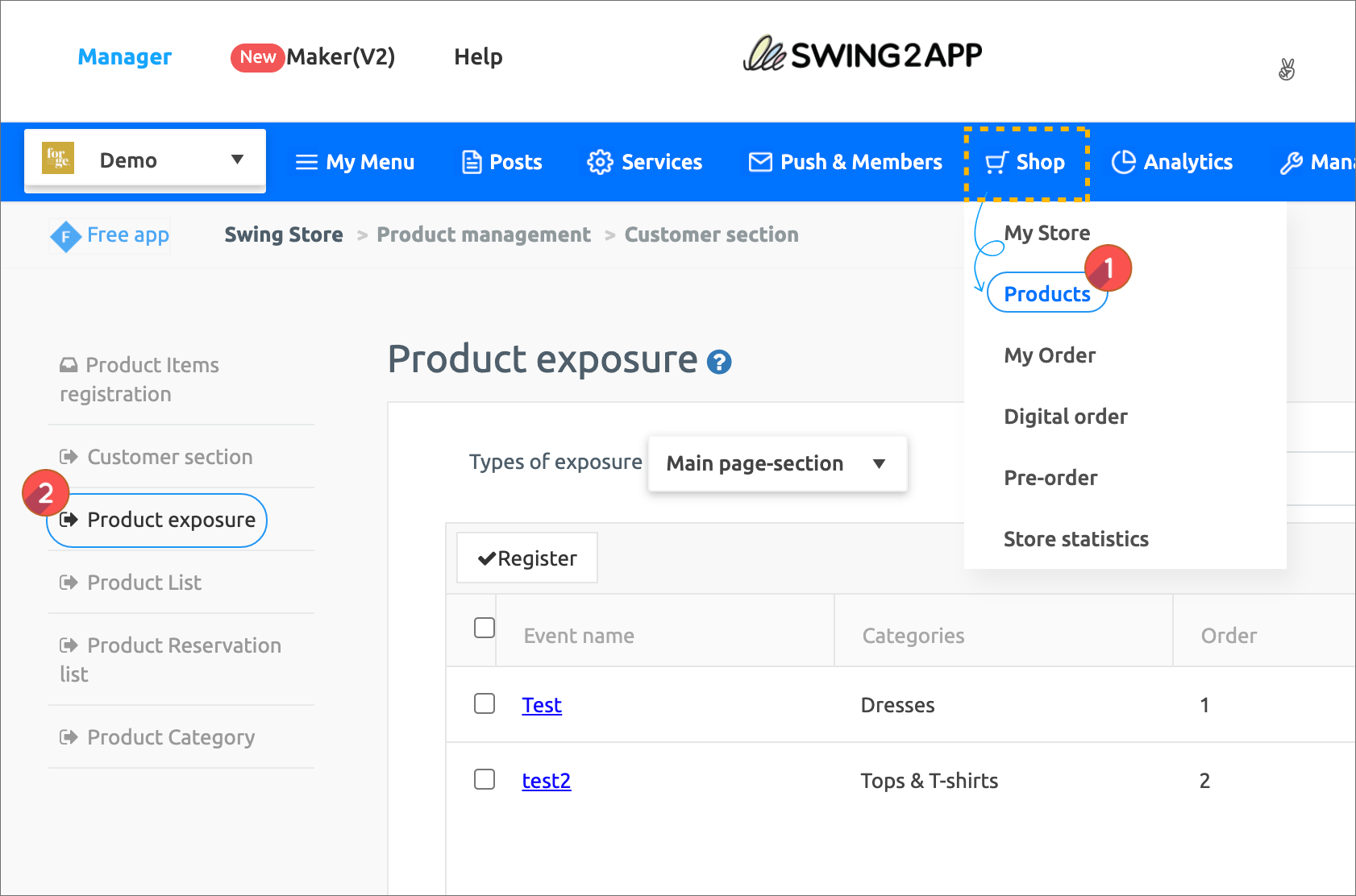
Task: Open the test2 event link
Action: (x=546, y=781)
